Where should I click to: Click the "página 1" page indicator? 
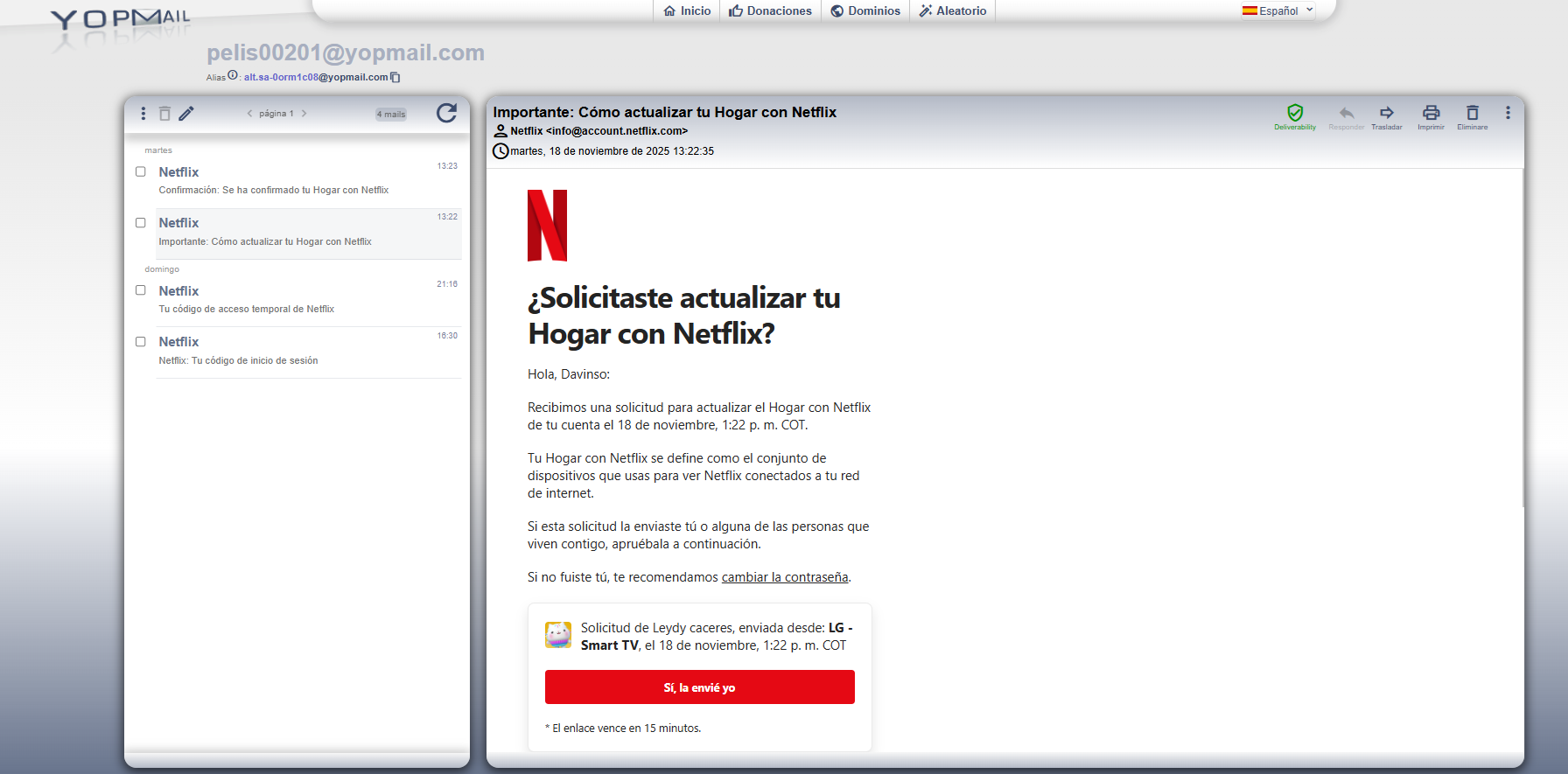[276, 114]
